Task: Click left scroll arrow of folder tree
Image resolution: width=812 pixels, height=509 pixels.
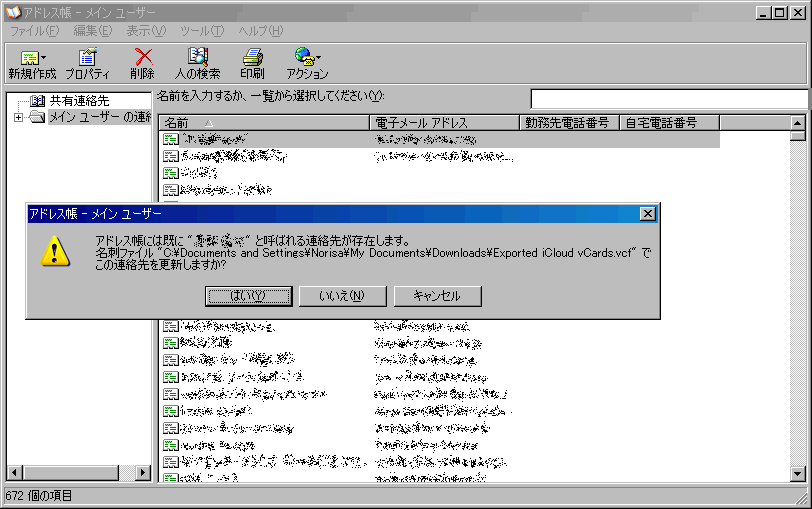Action: (14, 473)
